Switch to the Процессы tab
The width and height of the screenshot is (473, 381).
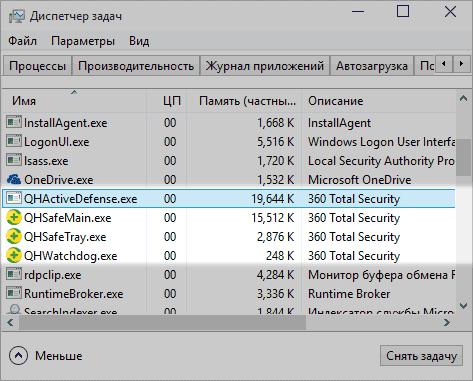pos(37,66)
